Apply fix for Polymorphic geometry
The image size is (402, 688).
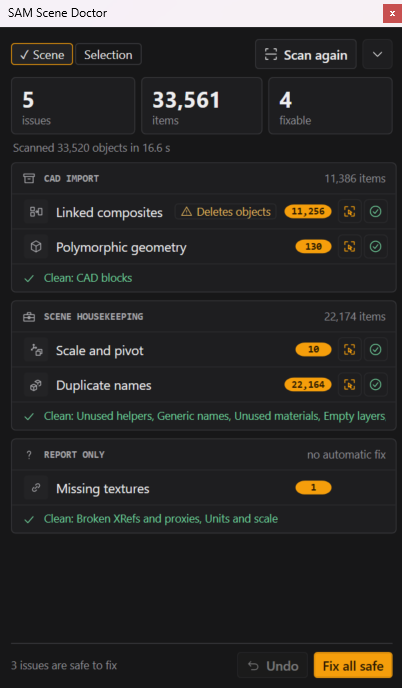(x=376, y=247)
